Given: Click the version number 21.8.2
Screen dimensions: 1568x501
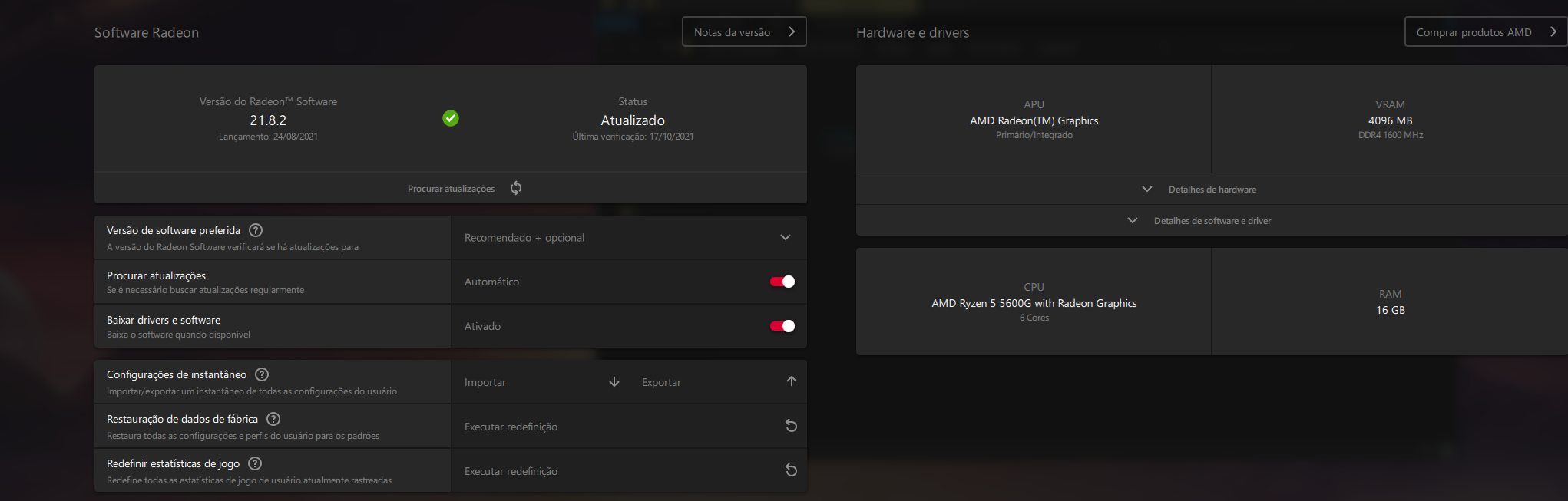Looking at the screenshot, I should (x=268, y=120).
